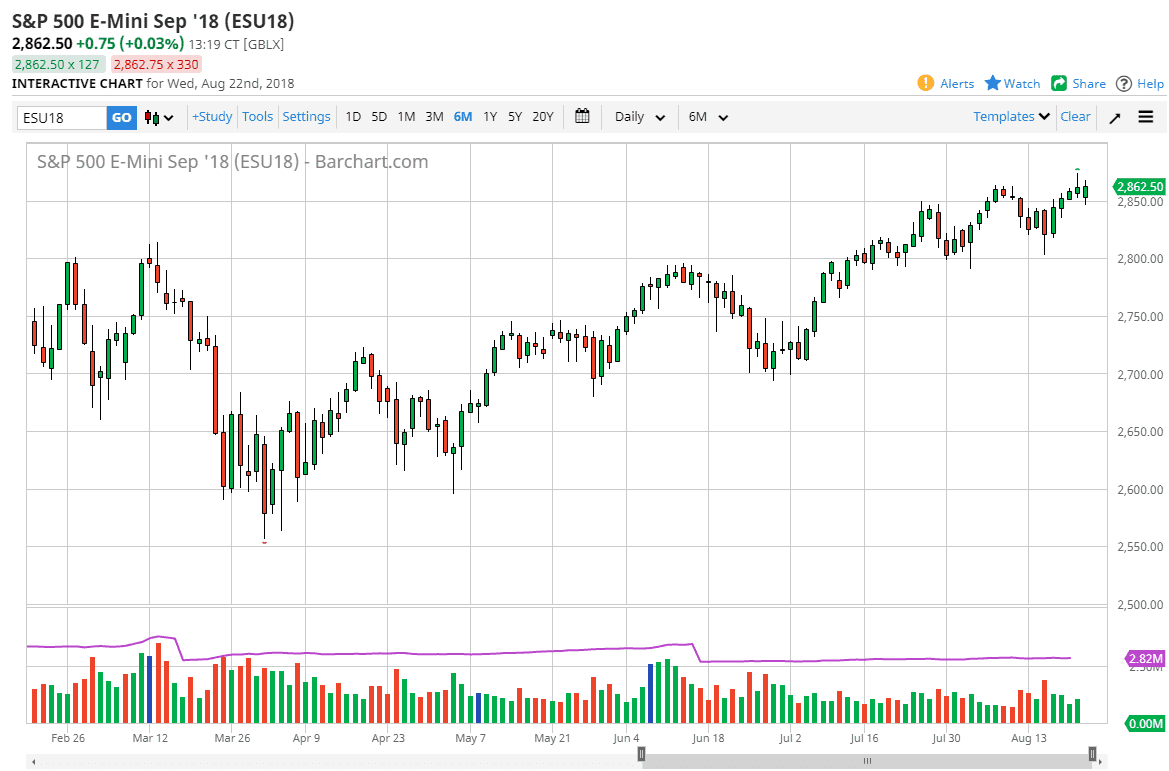
Task: Open the candlestick chart type selector
Action: (159, 117)
